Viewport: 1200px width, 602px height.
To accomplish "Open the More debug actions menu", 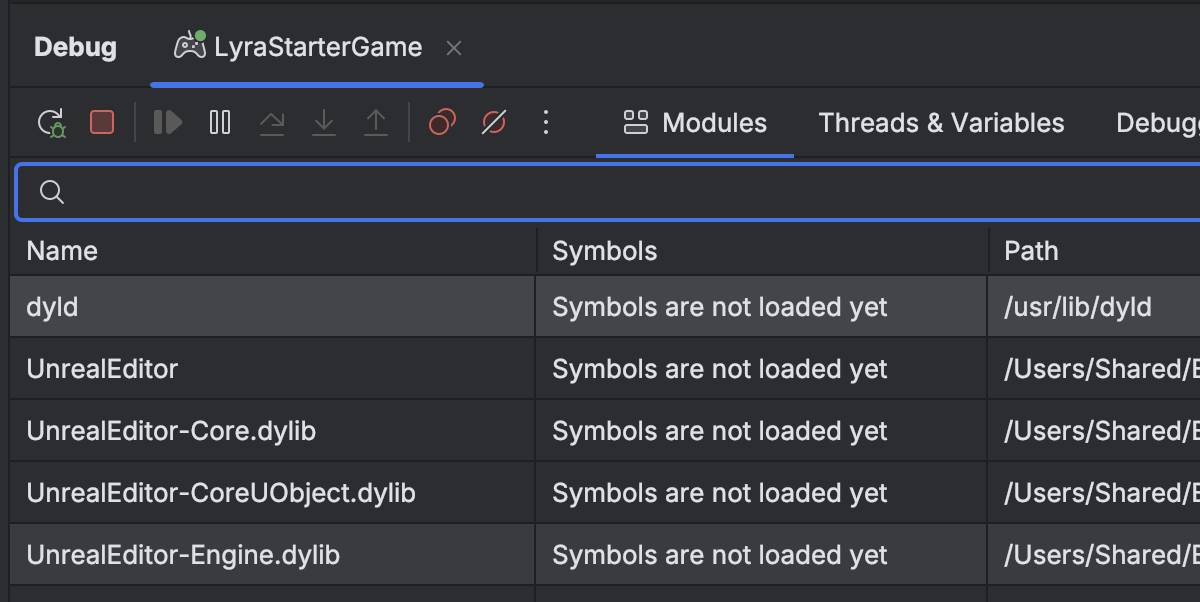I will (546, 122).
